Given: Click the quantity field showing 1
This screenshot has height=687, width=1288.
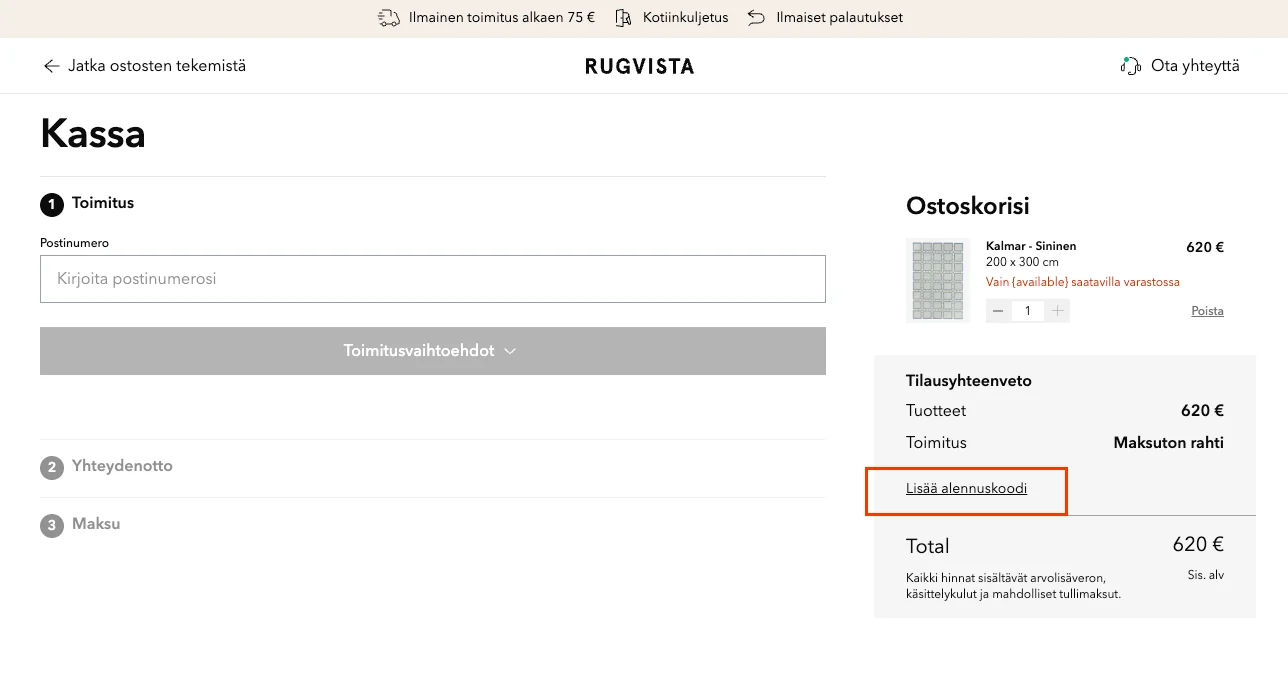Looking at the screenshot, I should click(1028, 311).
